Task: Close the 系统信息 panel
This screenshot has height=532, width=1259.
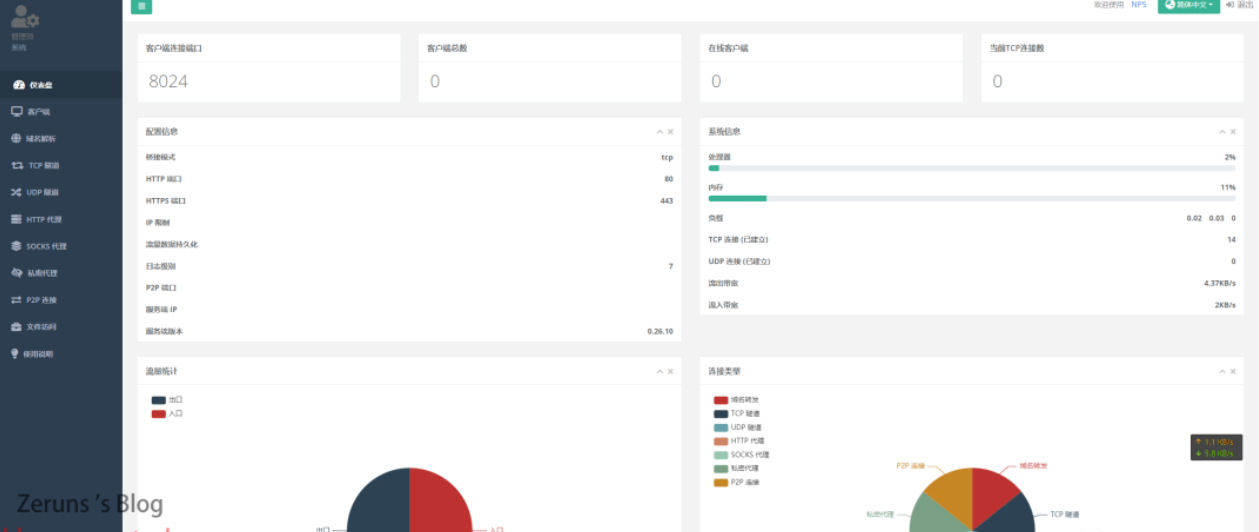Action: (x=1232, y=132)
